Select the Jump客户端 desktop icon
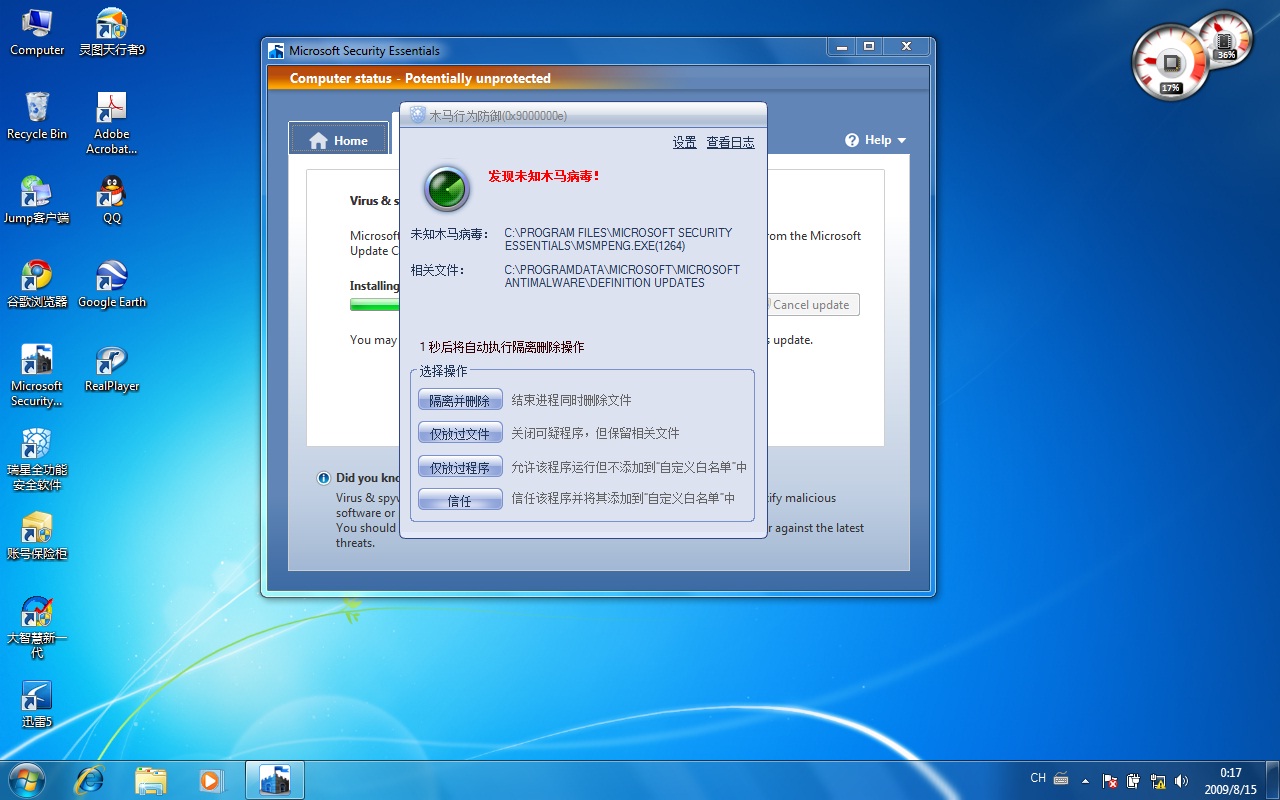The height and width of the screenshot is (800, 1280). (x=37, y=200)
